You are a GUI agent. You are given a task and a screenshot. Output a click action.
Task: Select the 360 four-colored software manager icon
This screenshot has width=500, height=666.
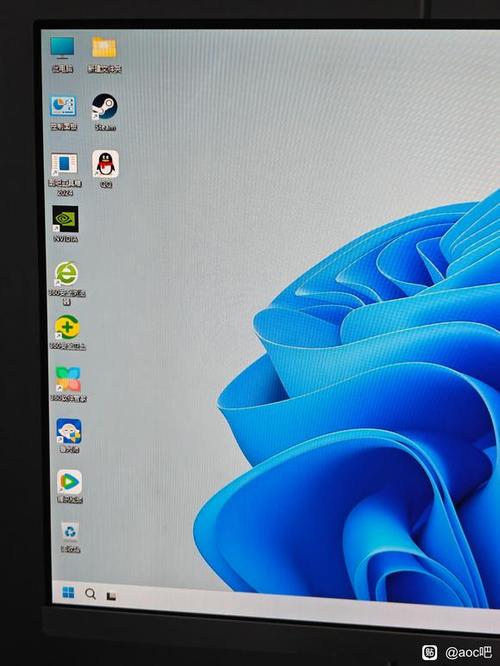coord(68,379)
